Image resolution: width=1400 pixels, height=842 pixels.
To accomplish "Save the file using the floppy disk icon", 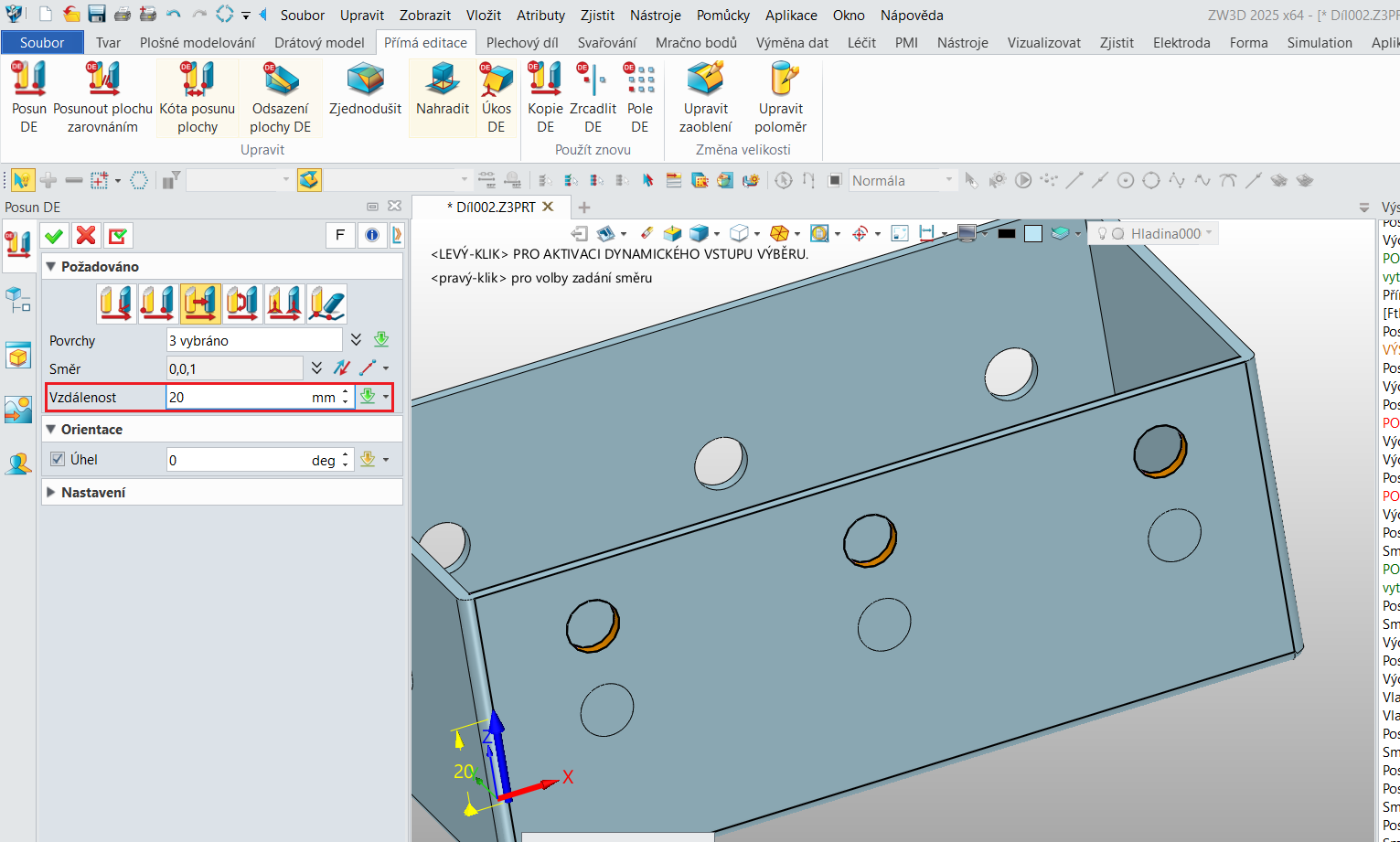I will pos(97,15).
